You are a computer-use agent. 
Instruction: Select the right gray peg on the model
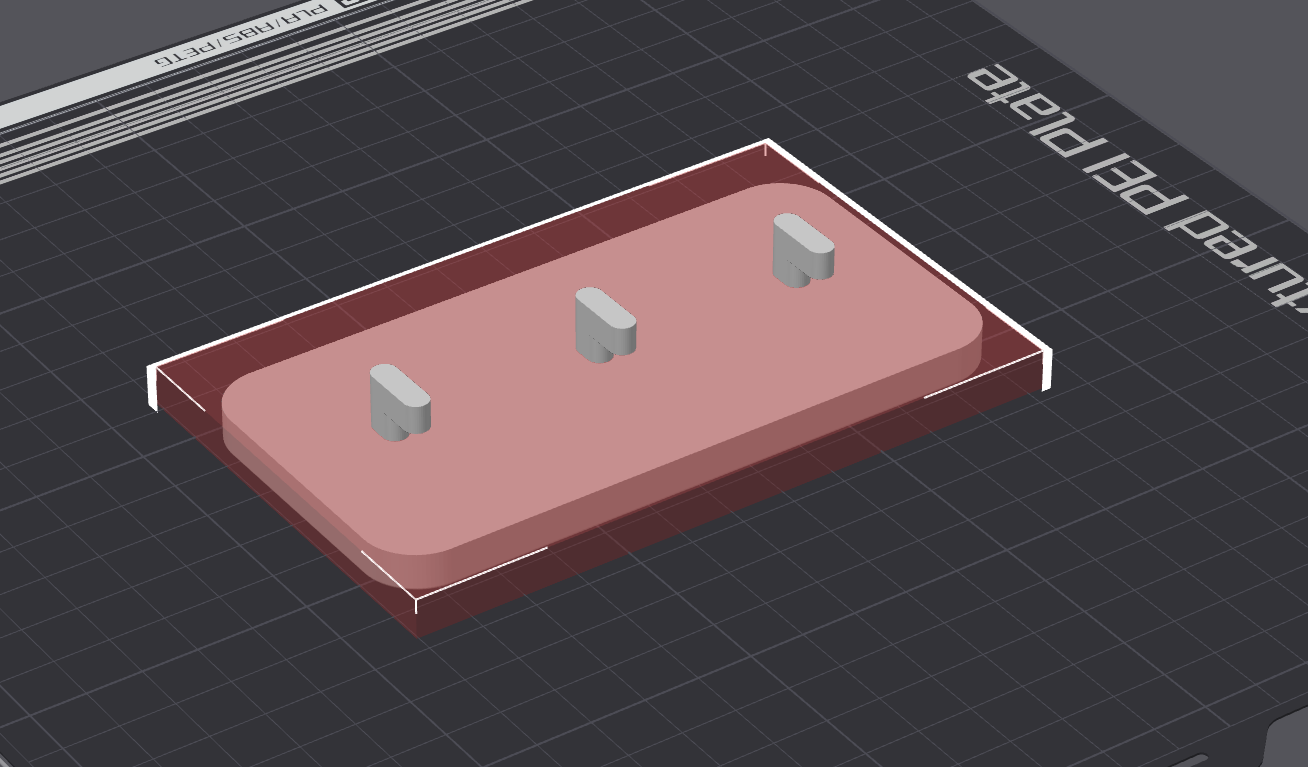pos(803,250)
